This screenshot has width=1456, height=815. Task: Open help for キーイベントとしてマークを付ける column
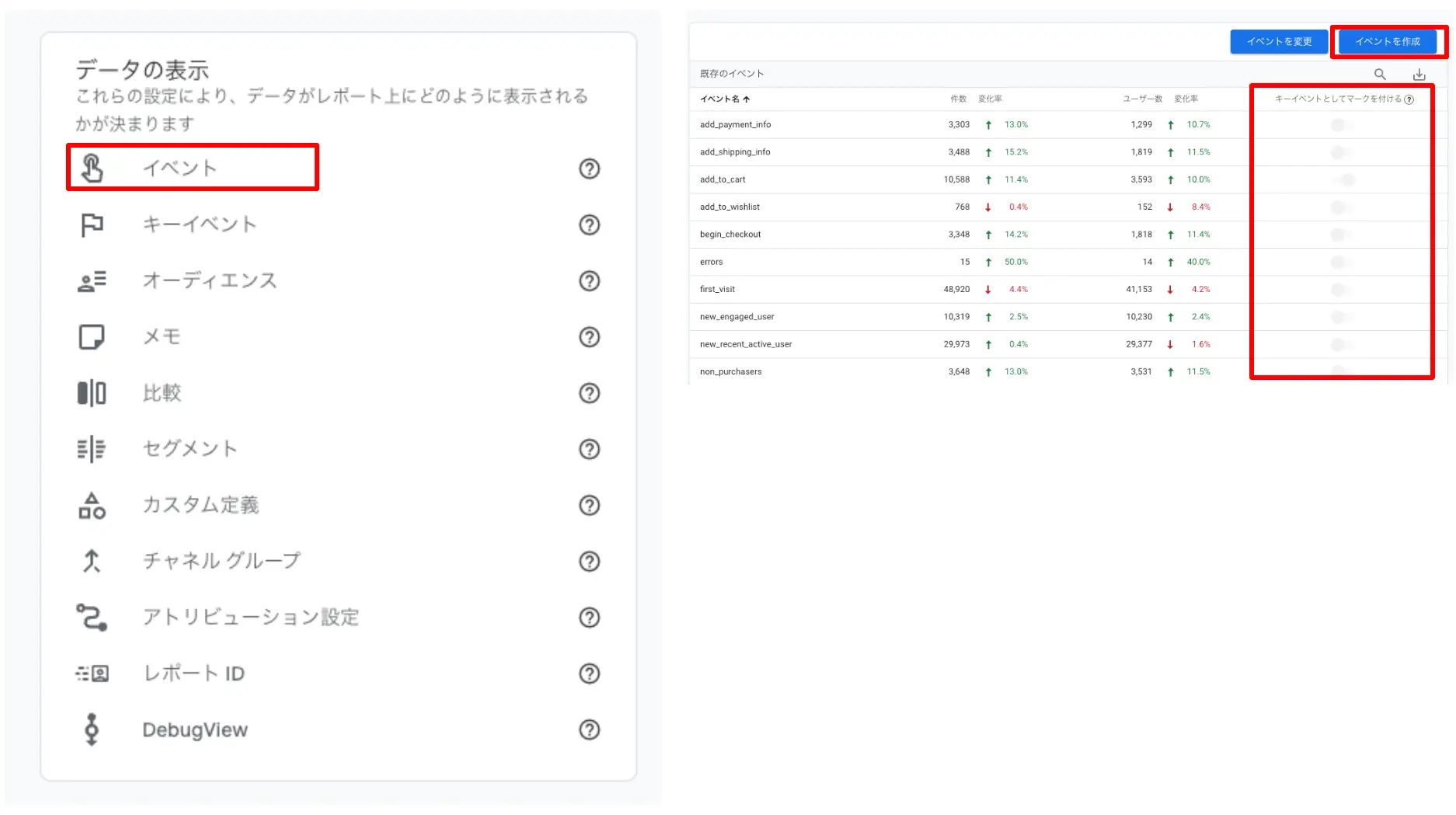(1409, 99)
